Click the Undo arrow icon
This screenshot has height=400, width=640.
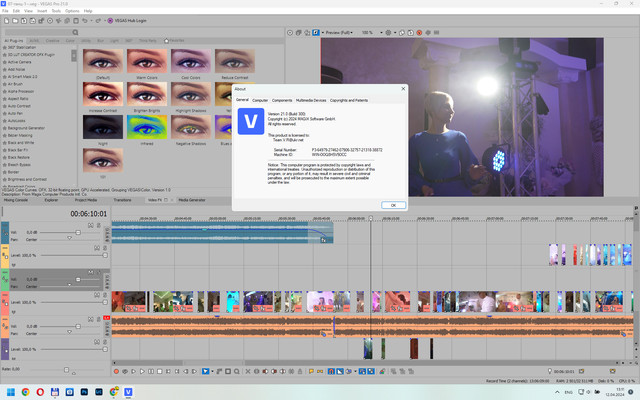pos(85,20)
